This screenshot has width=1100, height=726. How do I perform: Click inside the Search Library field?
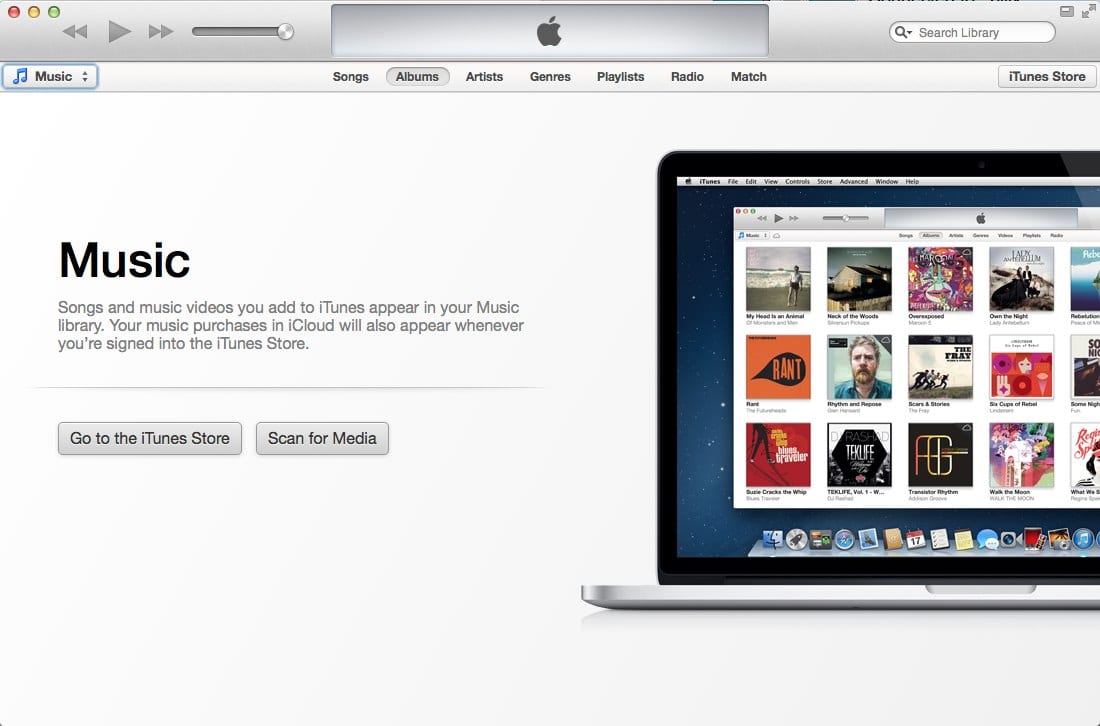(972, 32)
